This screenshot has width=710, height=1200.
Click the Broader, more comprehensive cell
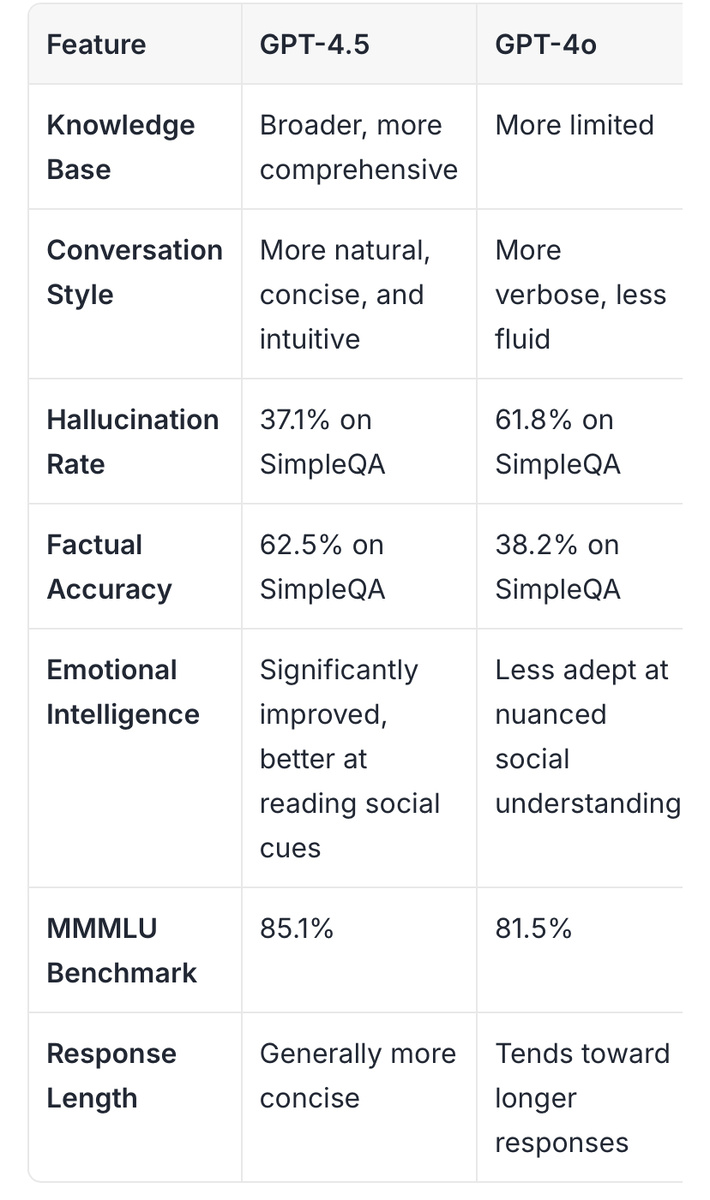(357, 147)
